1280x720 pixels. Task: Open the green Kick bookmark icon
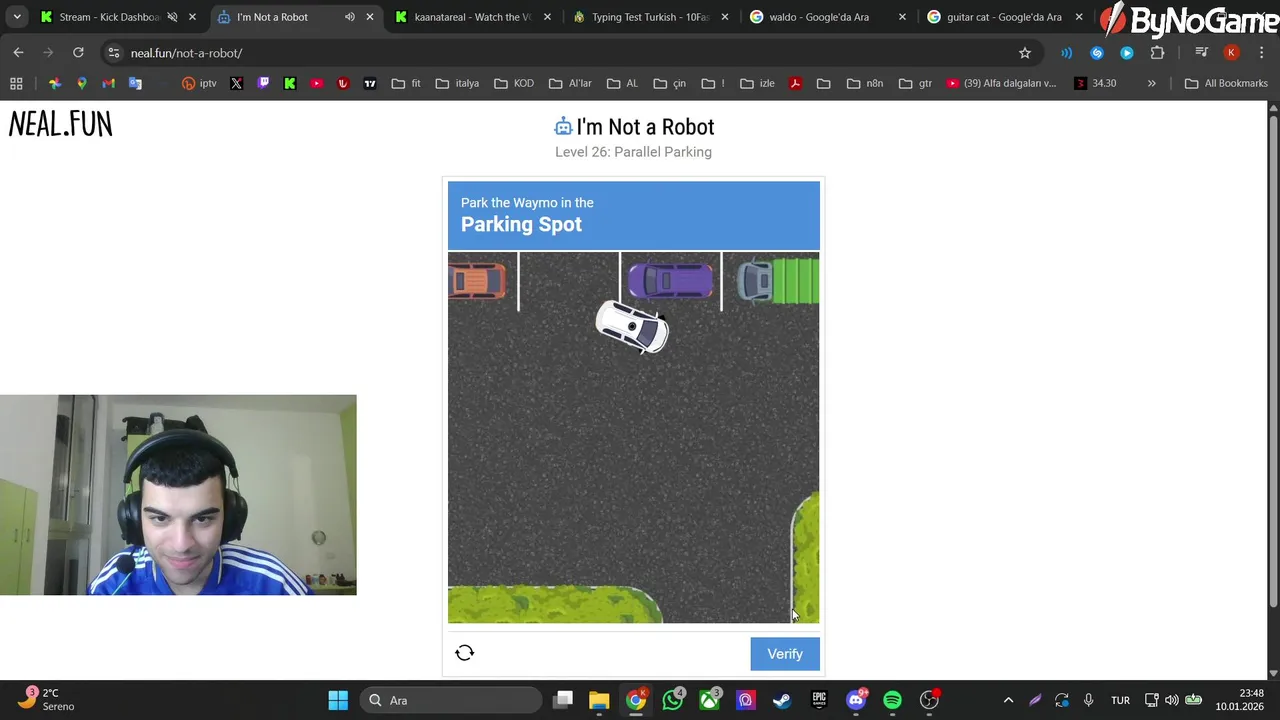coord(290,83)
